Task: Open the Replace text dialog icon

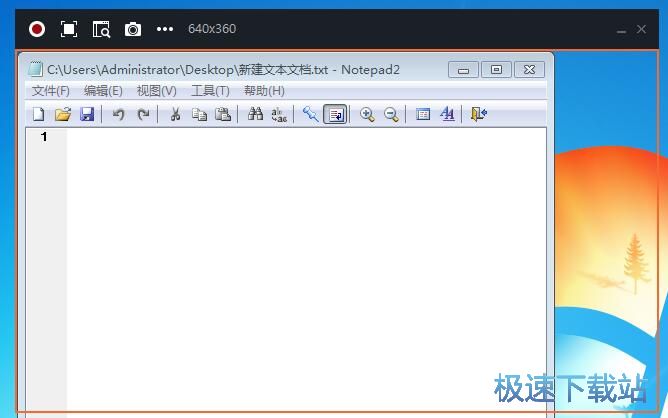Action: click(x=279, y=114)
